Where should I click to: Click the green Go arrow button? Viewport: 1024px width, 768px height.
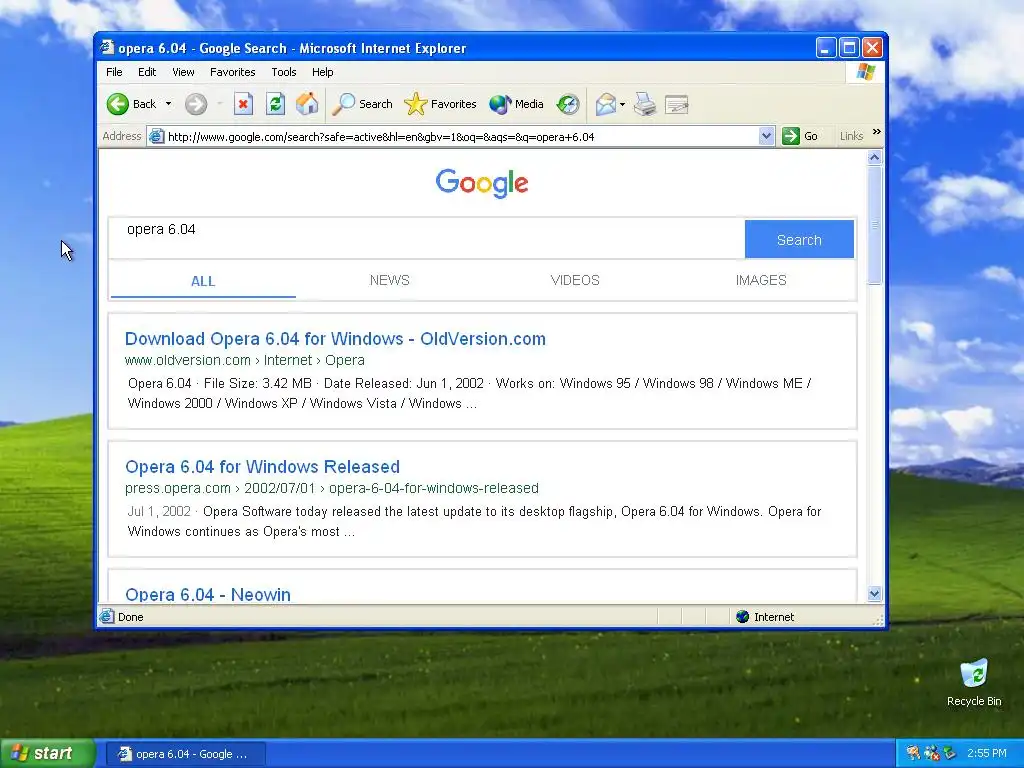(x=791, y=136)
